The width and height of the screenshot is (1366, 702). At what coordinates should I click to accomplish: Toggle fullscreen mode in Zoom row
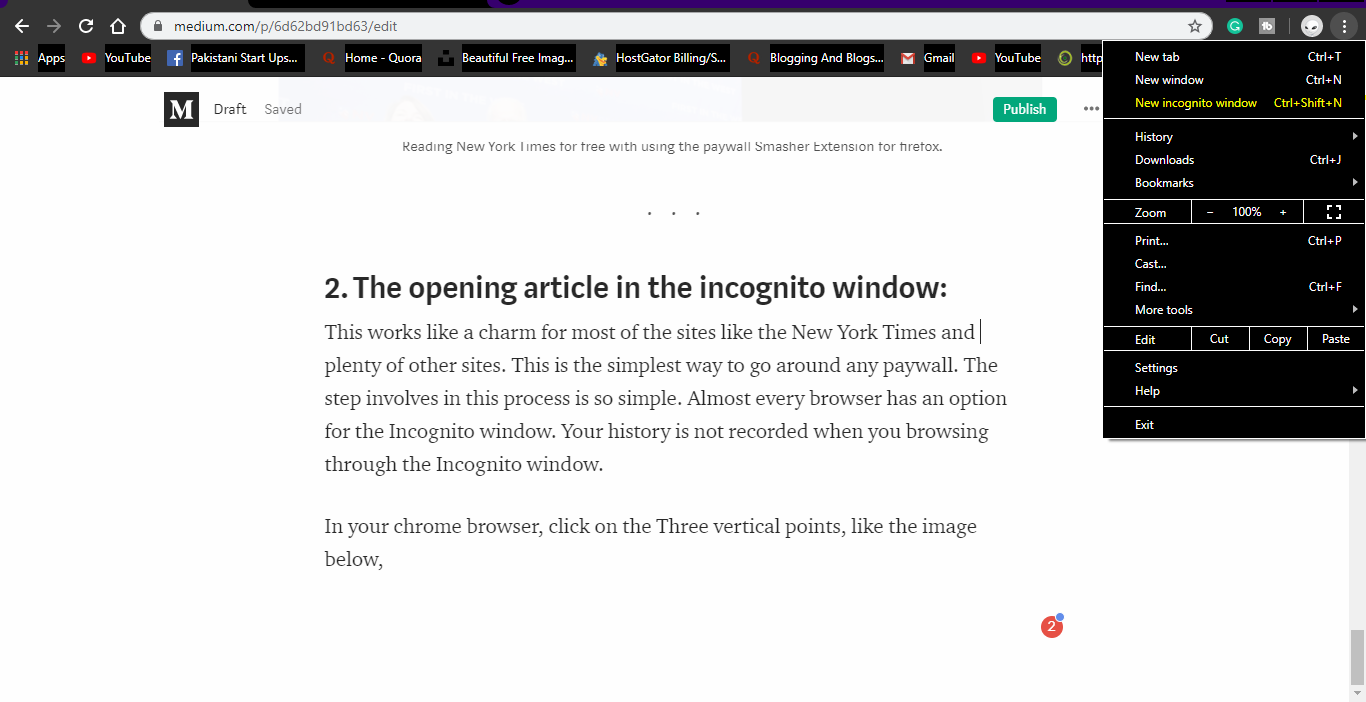1333,212
